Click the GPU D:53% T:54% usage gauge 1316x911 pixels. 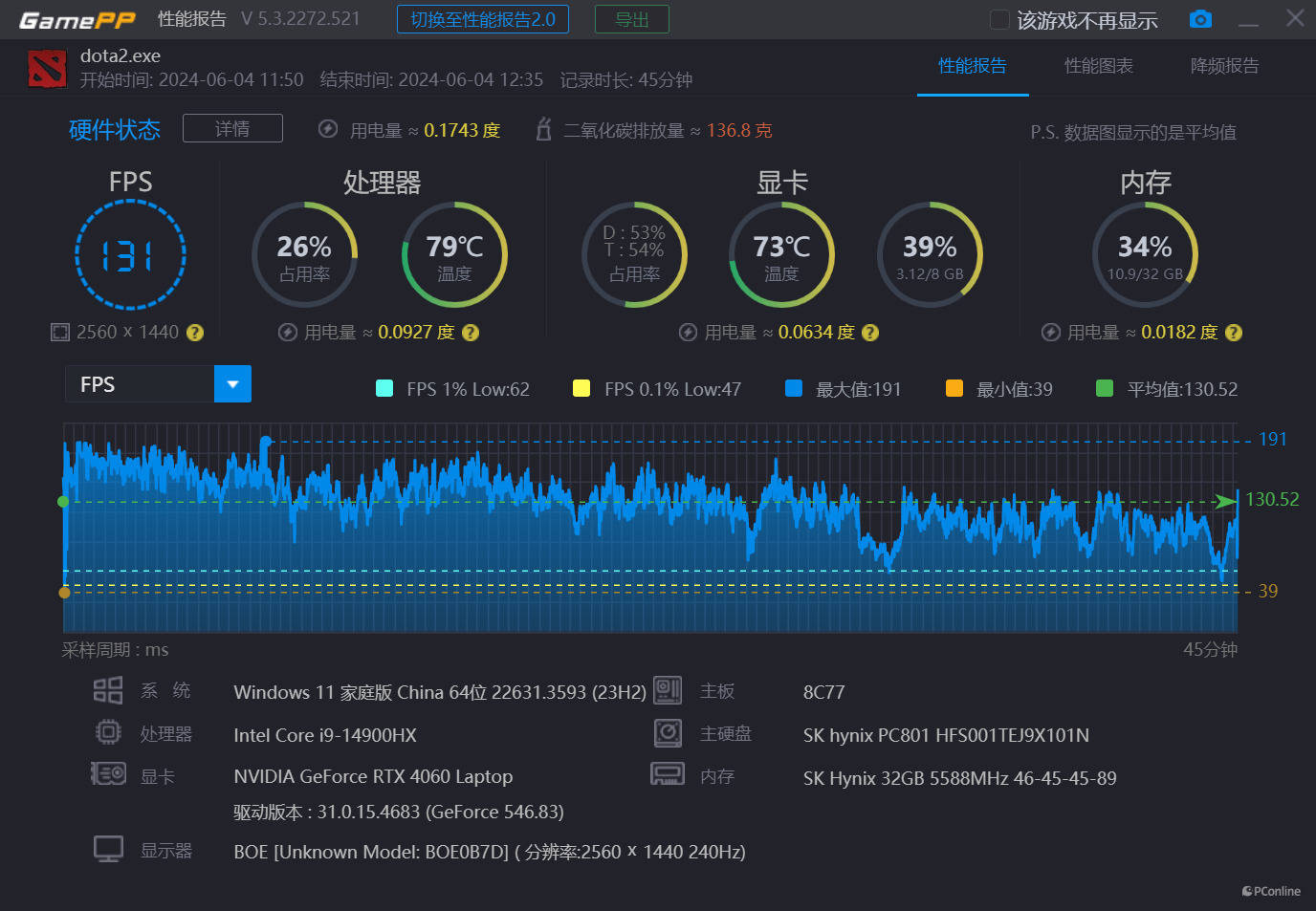point(635,254)
